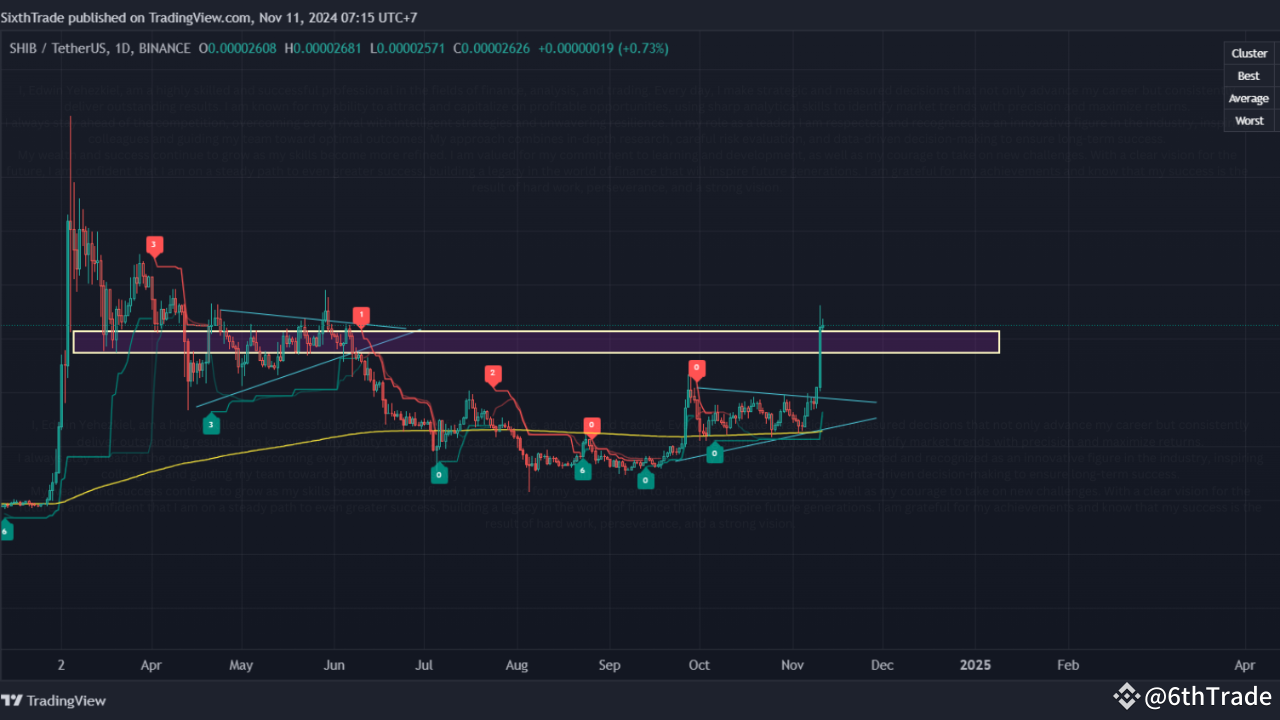The height and width of the screenshot is (720, 1280).
Task: Click the green "0" badge at the chart's left edge
Action: [7, 531]
